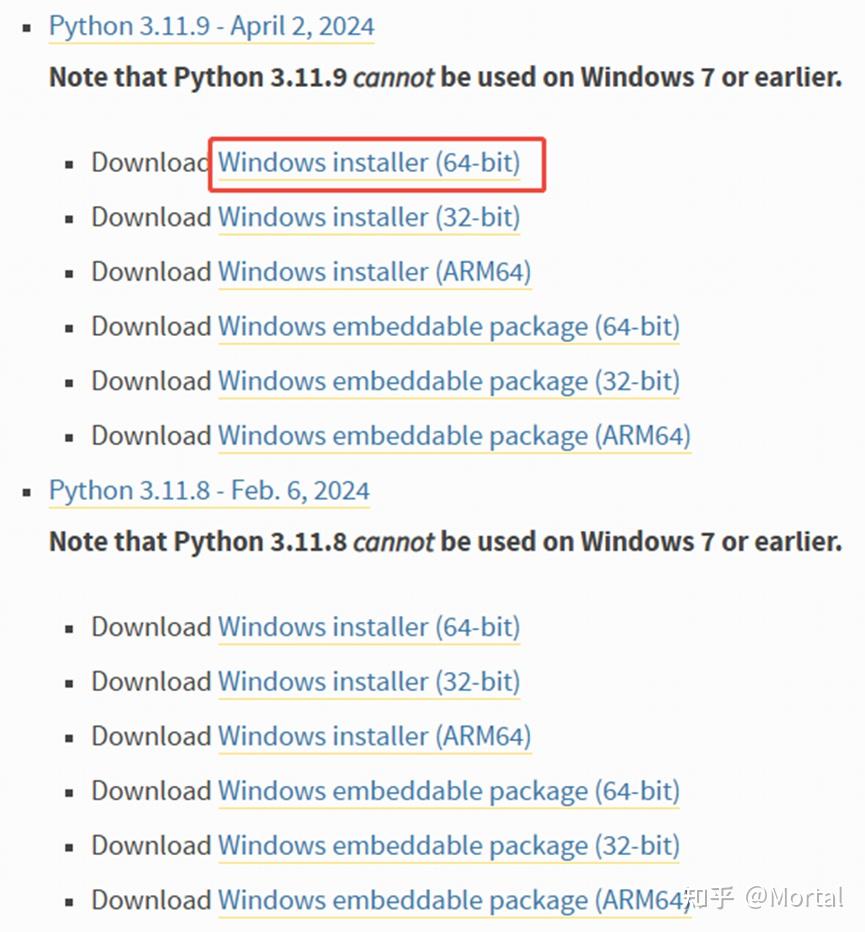
Task: Click the 知乎 @Mortal watermark
Action: pyautogui.click(x=764, y=897)
